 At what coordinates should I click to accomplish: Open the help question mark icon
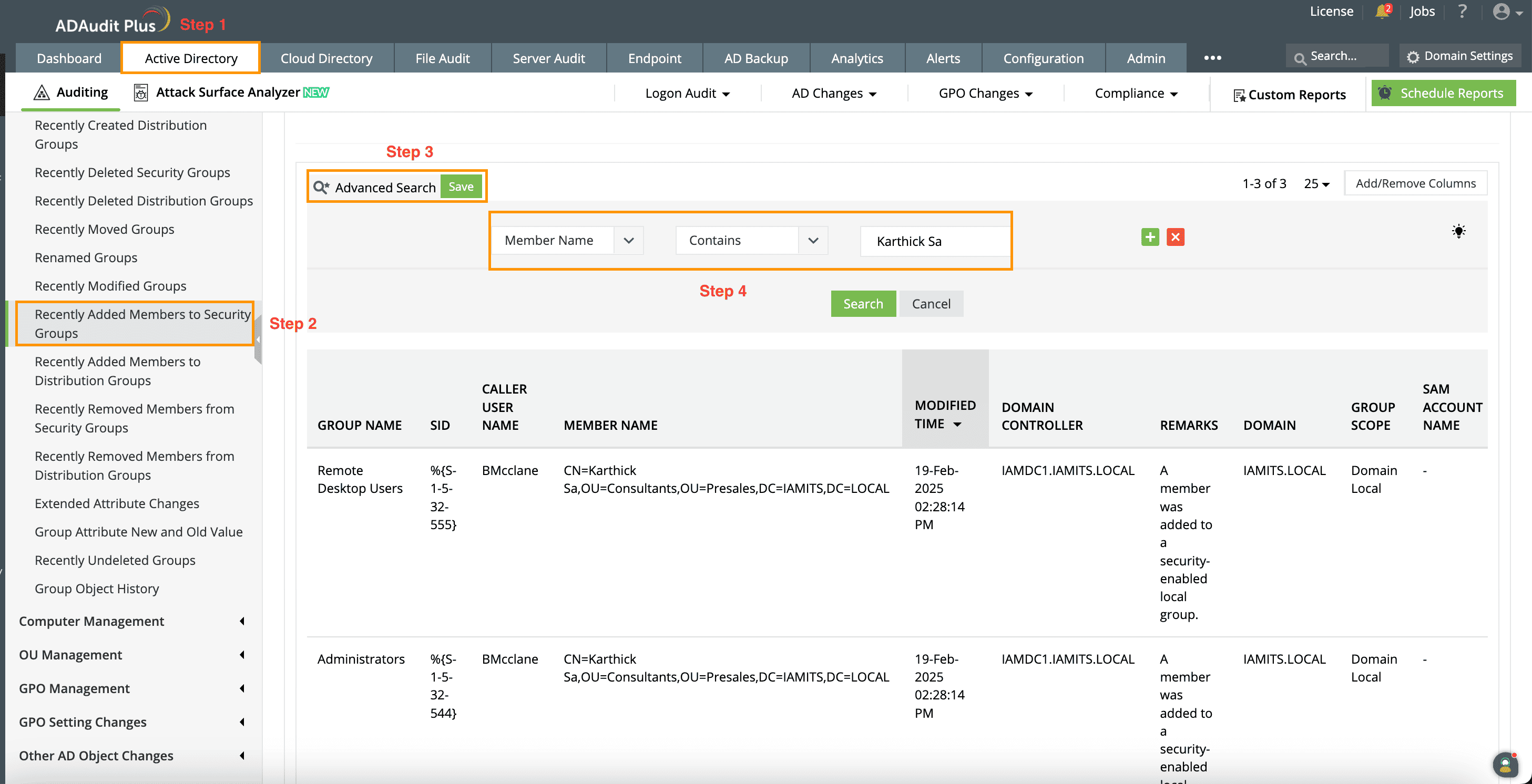tap(1462, 11)
